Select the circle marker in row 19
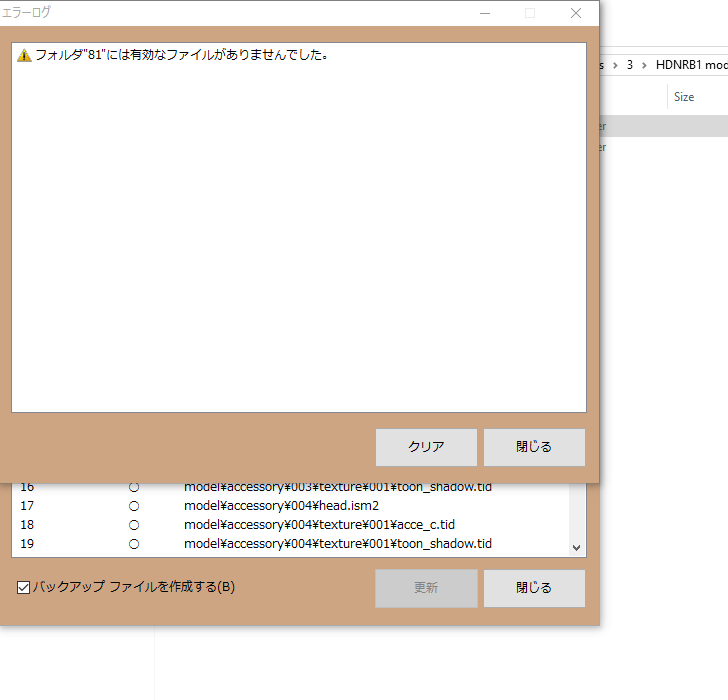 coord(134,544)
